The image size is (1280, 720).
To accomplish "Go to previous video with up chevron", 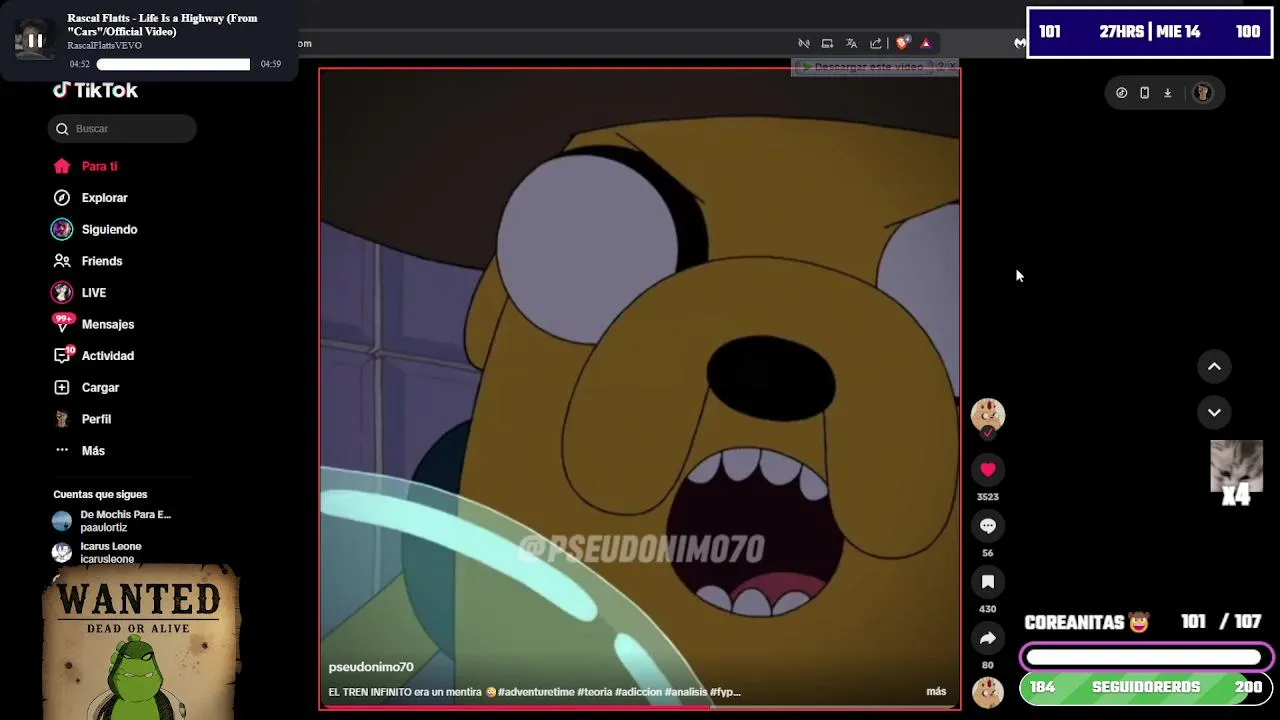I will click(x=1214, y=366).
